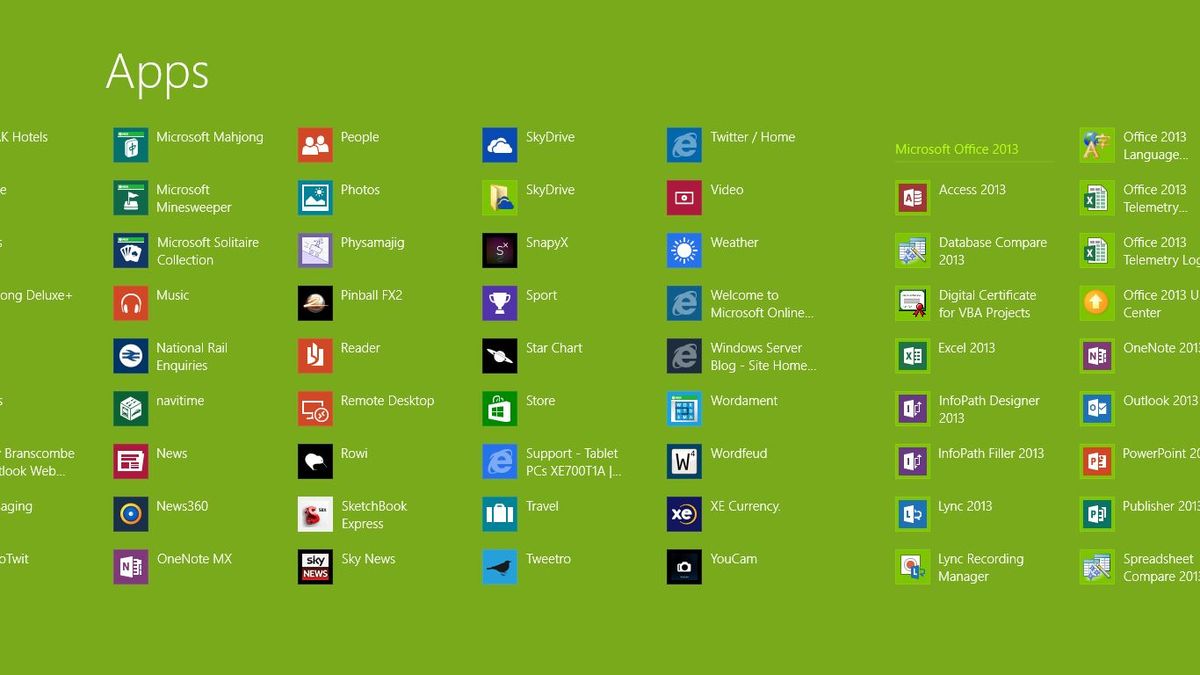Open the Wordfeud icon
Image resolution: width=1200 pixels, height=675 pixels.
[x=684, y=462]
